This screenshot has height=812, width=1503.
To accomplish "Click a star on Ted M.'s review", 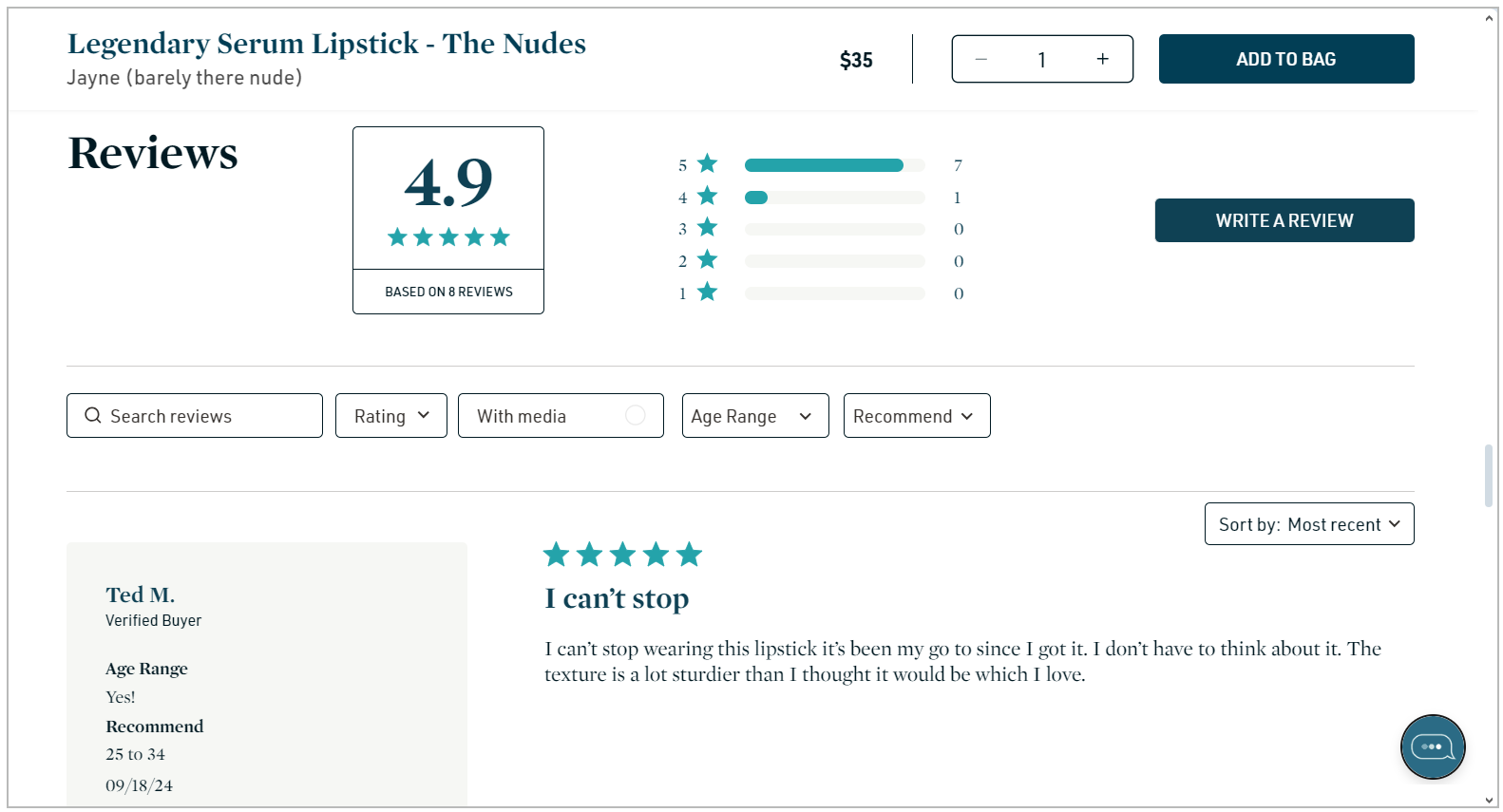I will point(622,554).
